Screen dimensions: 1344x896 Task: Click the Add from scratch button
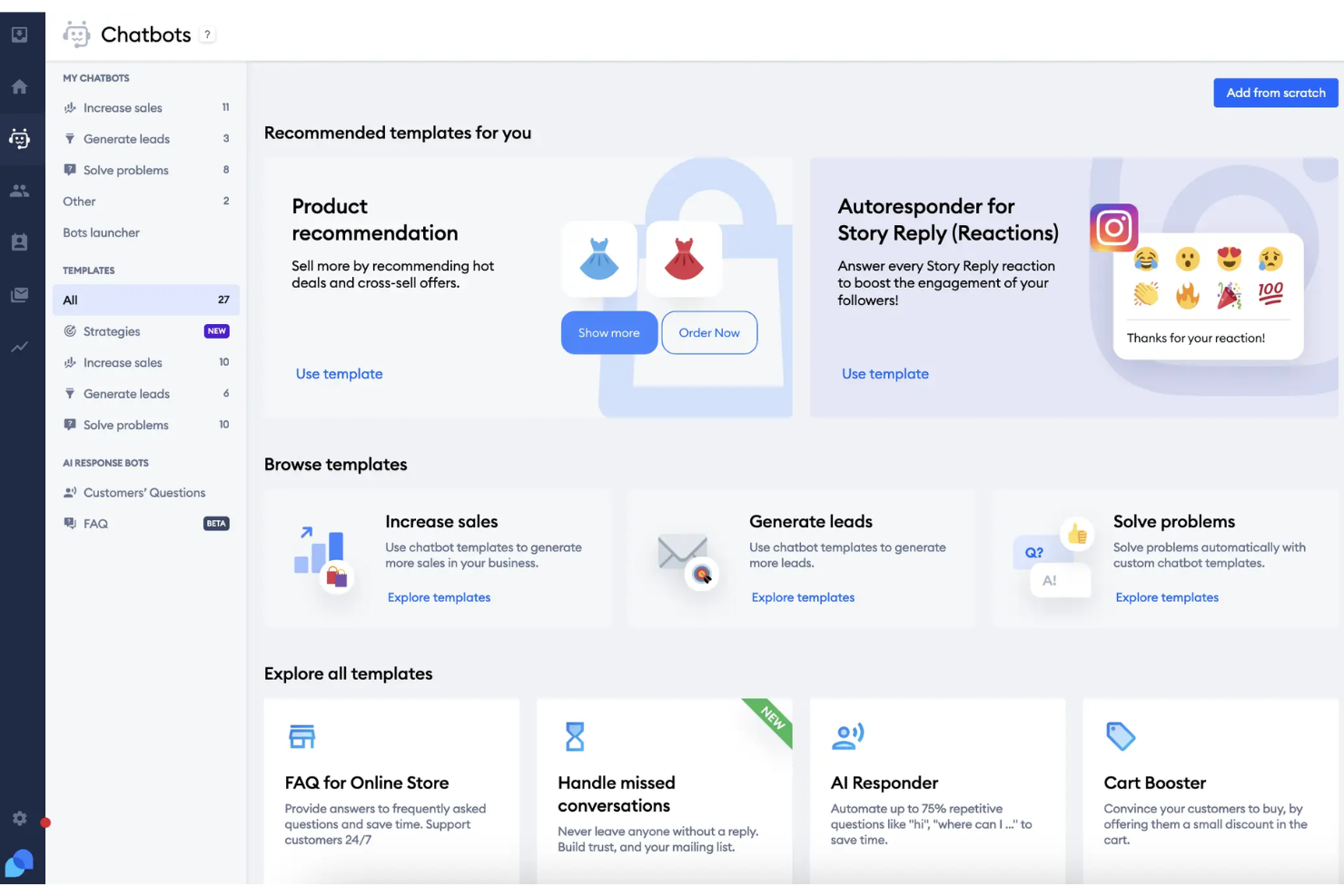pos(1275,93)
